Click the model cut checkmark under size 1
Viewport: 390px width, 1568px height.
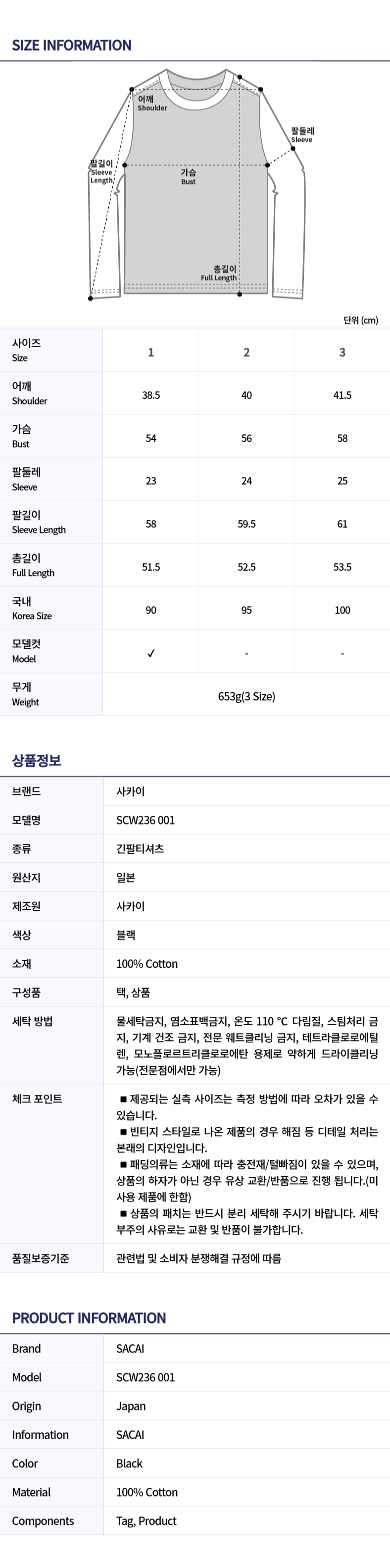pos(151,653)
